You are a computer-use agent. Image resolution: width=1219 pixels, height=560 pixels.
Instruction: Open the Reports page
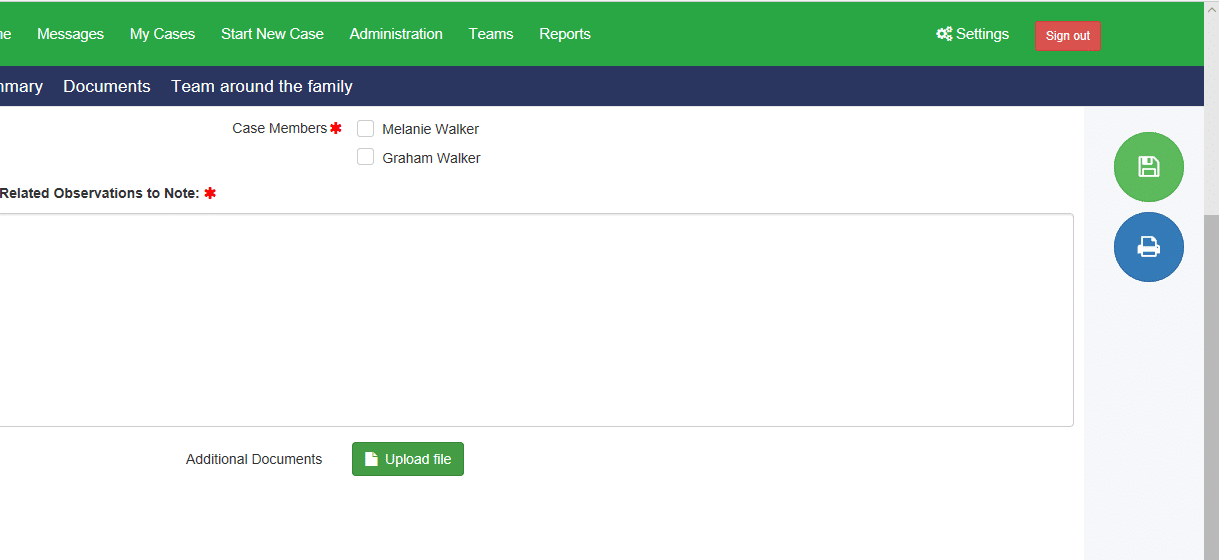click(x=565, y=34)
